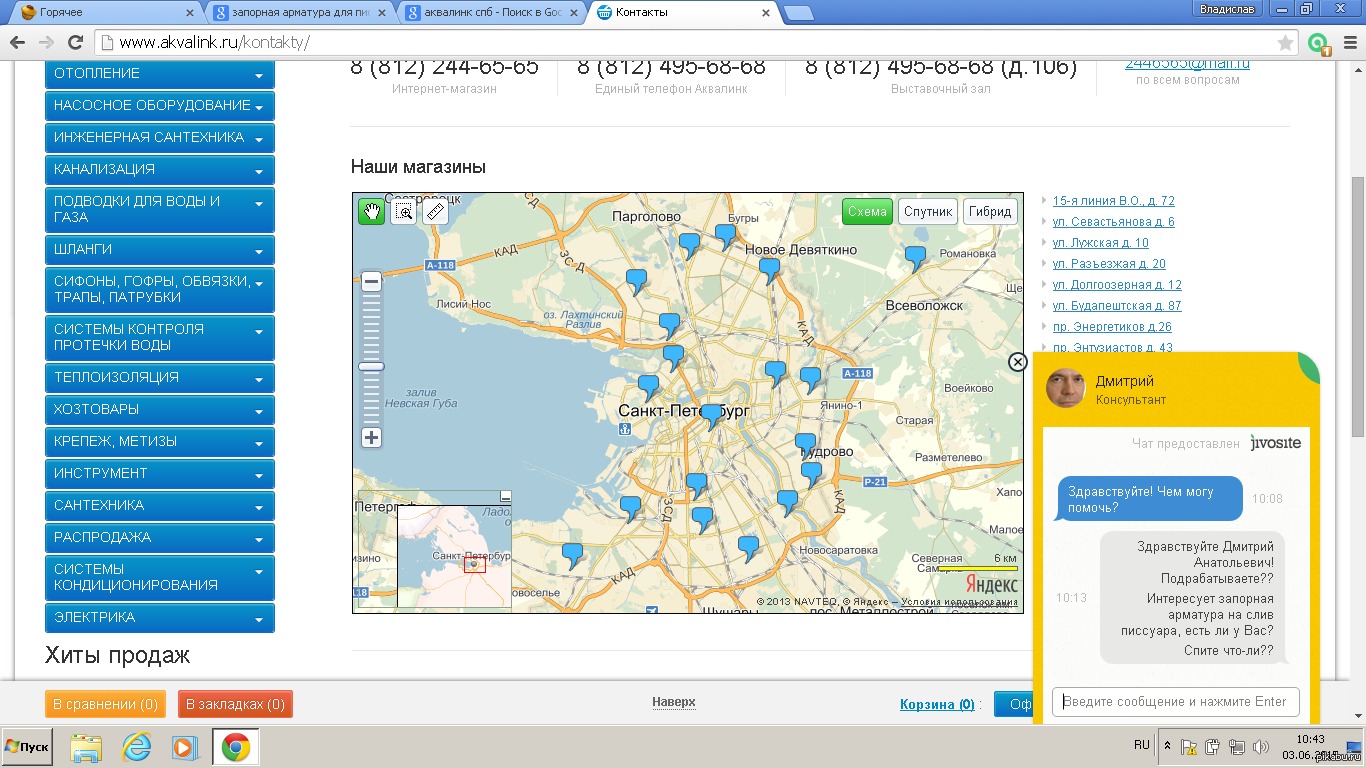The height and width of the screenshot is (768, 1366).
Task: Click the chat message input field
Action: pos(1176,702)
